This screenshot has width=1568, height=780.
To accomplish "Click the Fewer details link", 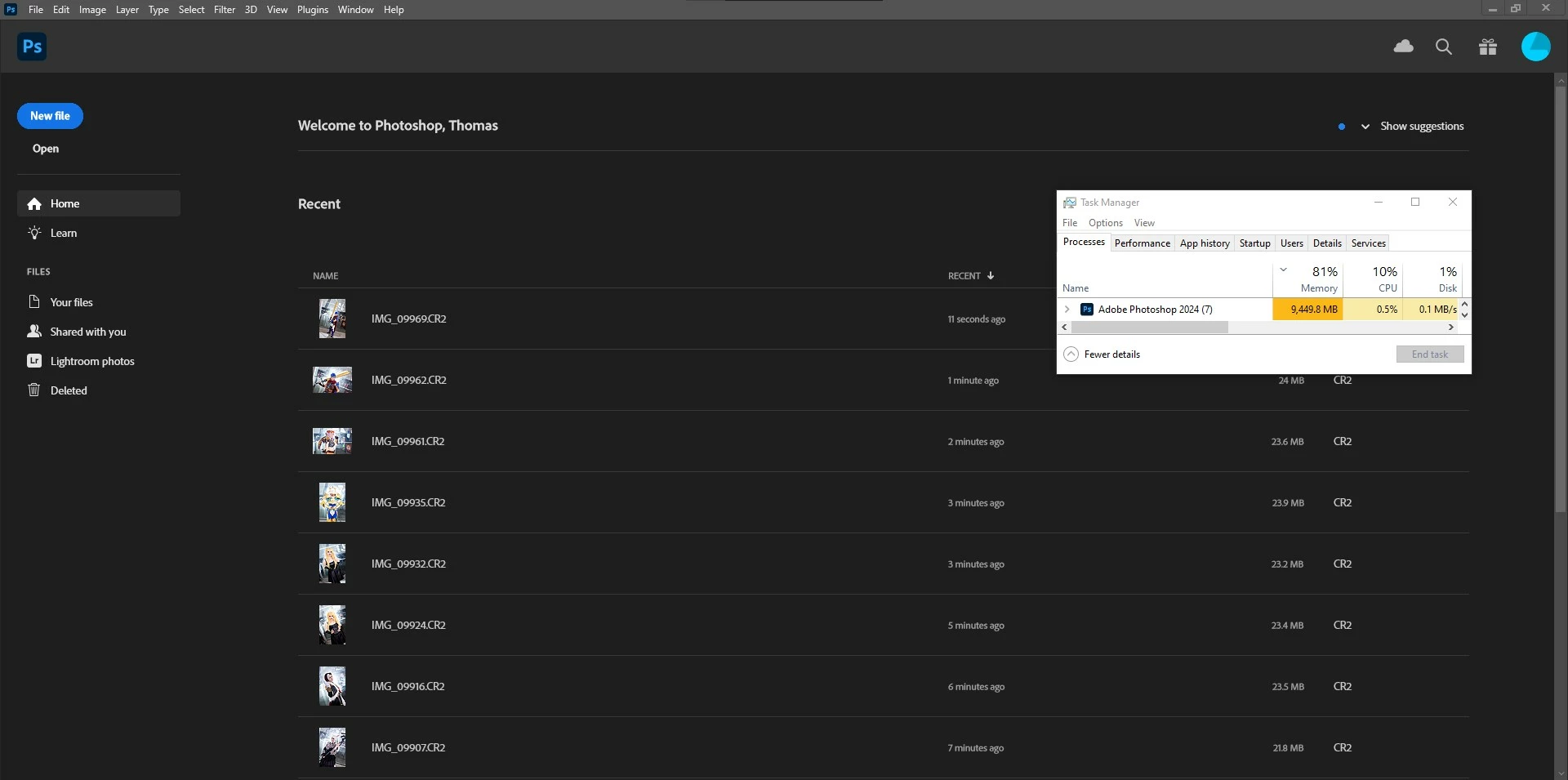I will [x=1112, y=354].
